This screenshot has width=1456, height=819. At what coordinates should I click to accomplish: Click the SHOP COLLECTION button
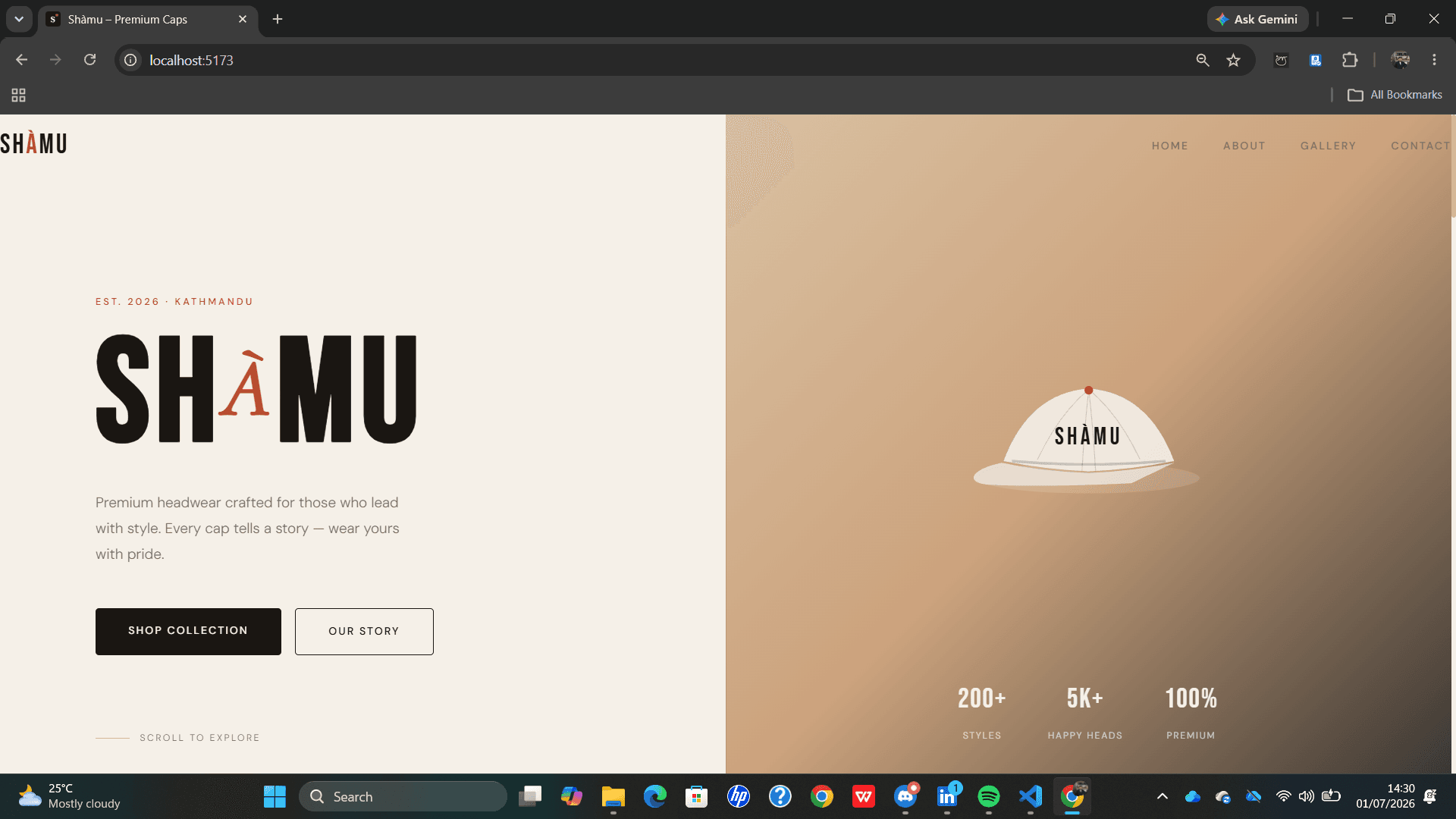point(188,631)
